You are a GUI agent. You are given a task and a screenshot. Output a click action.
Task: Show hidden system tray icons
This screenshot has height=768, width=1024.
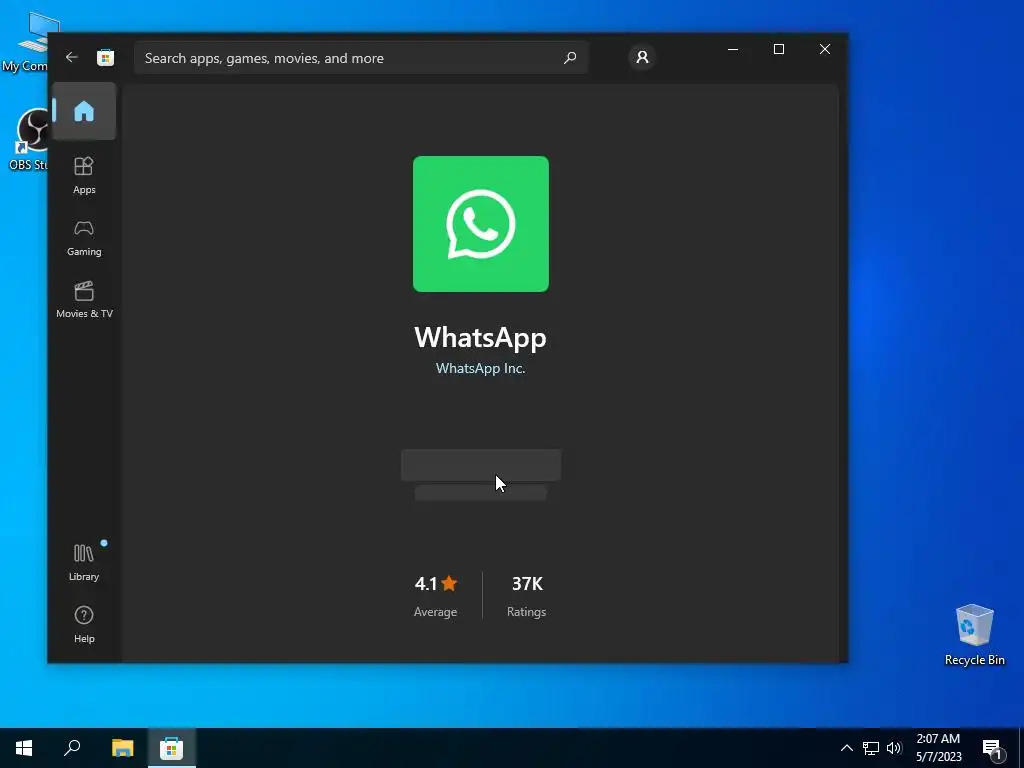[x=846, y=748]
